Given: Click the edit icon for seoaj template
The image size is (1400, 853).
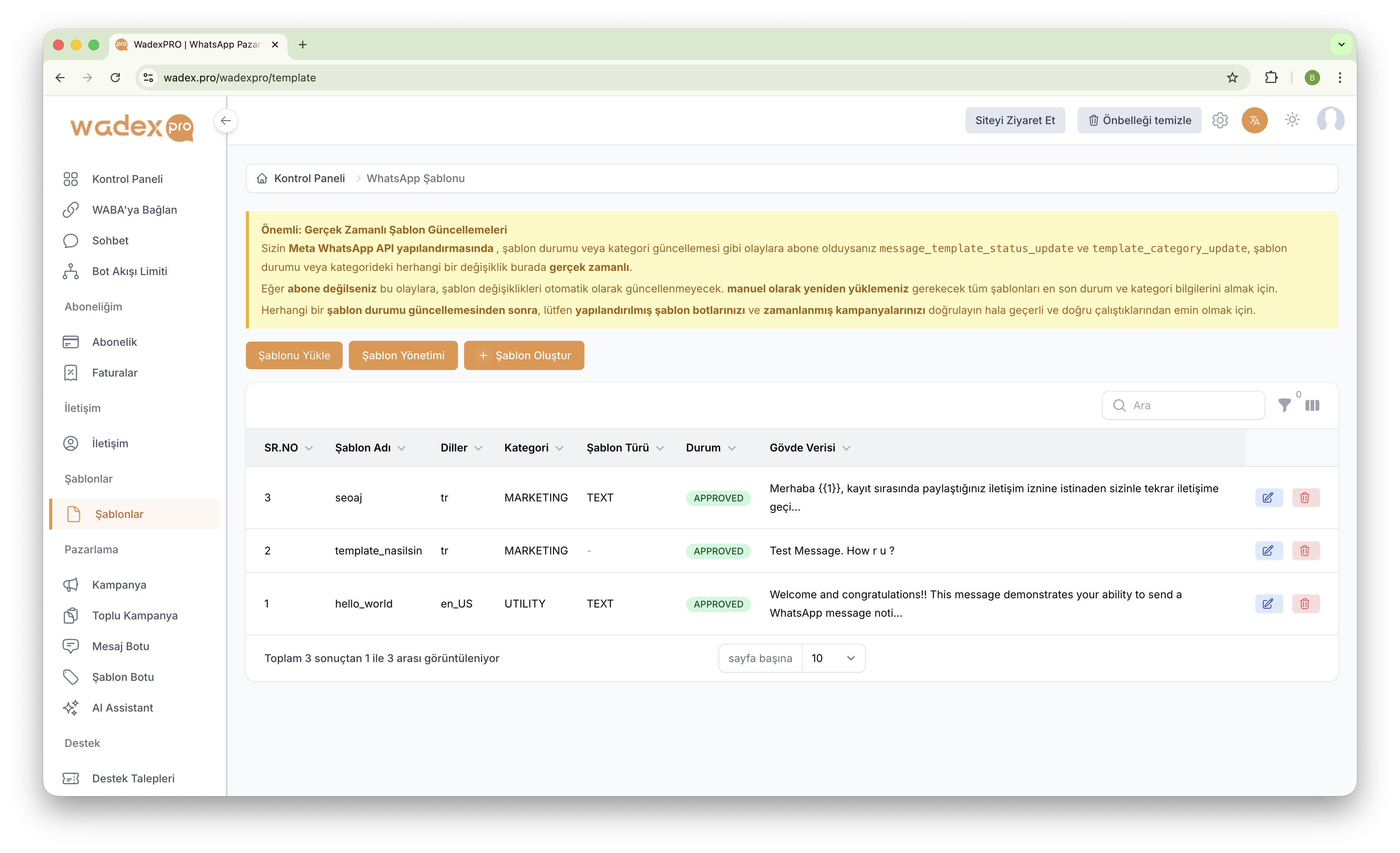Looking at the screenshot, I should point(1268,498).
